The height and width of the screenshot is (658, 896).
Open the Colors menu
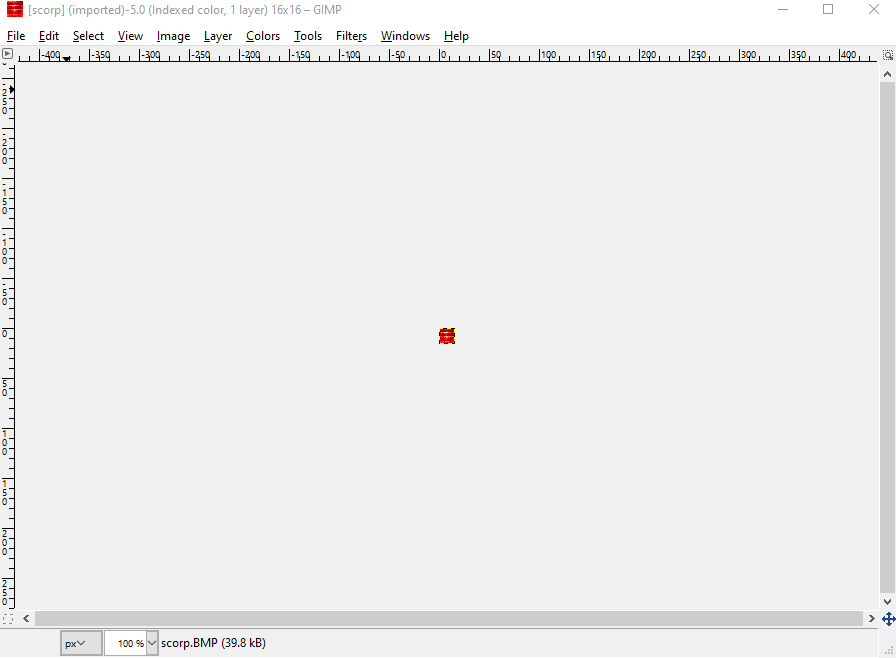(263, 36)
